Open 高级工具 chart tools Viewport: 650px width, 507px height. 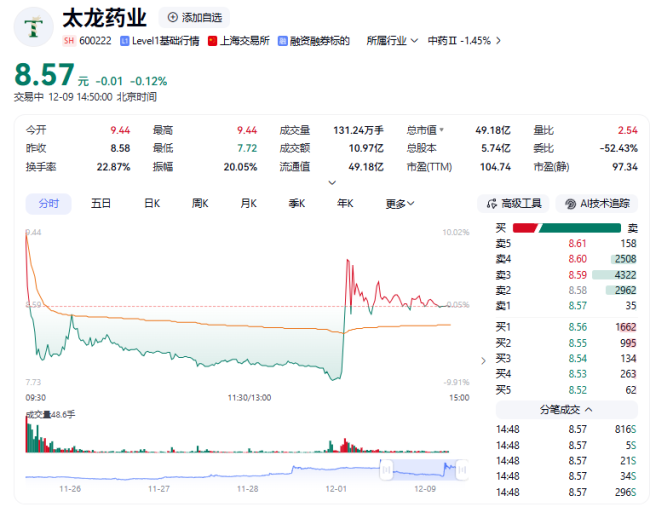(513, 203)
